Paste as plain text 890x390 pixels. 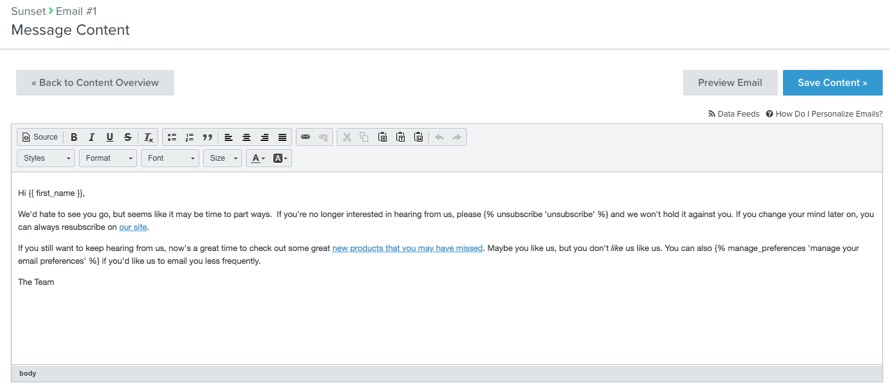click(401, 137)
